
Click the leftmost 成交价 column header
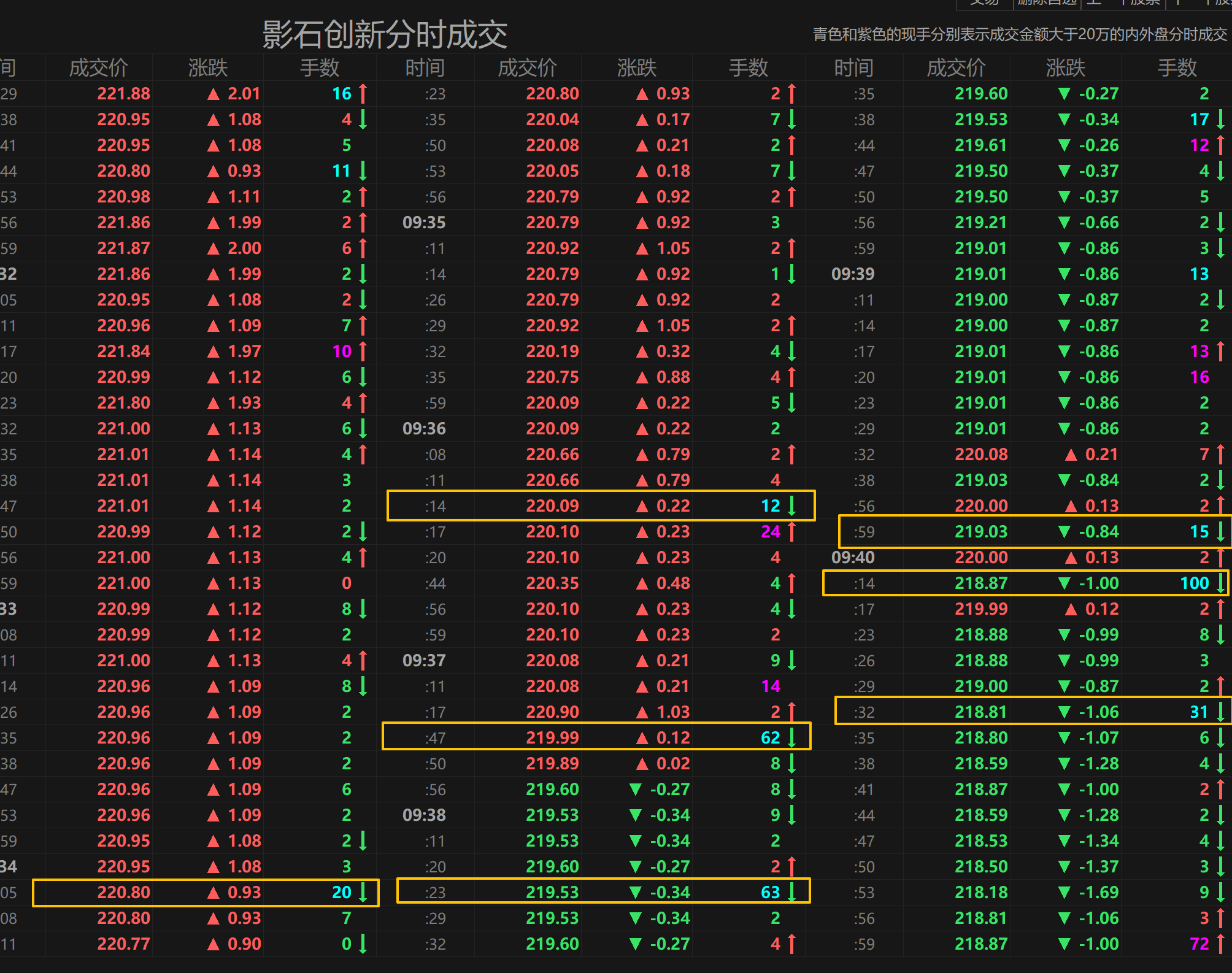(98, 67)
